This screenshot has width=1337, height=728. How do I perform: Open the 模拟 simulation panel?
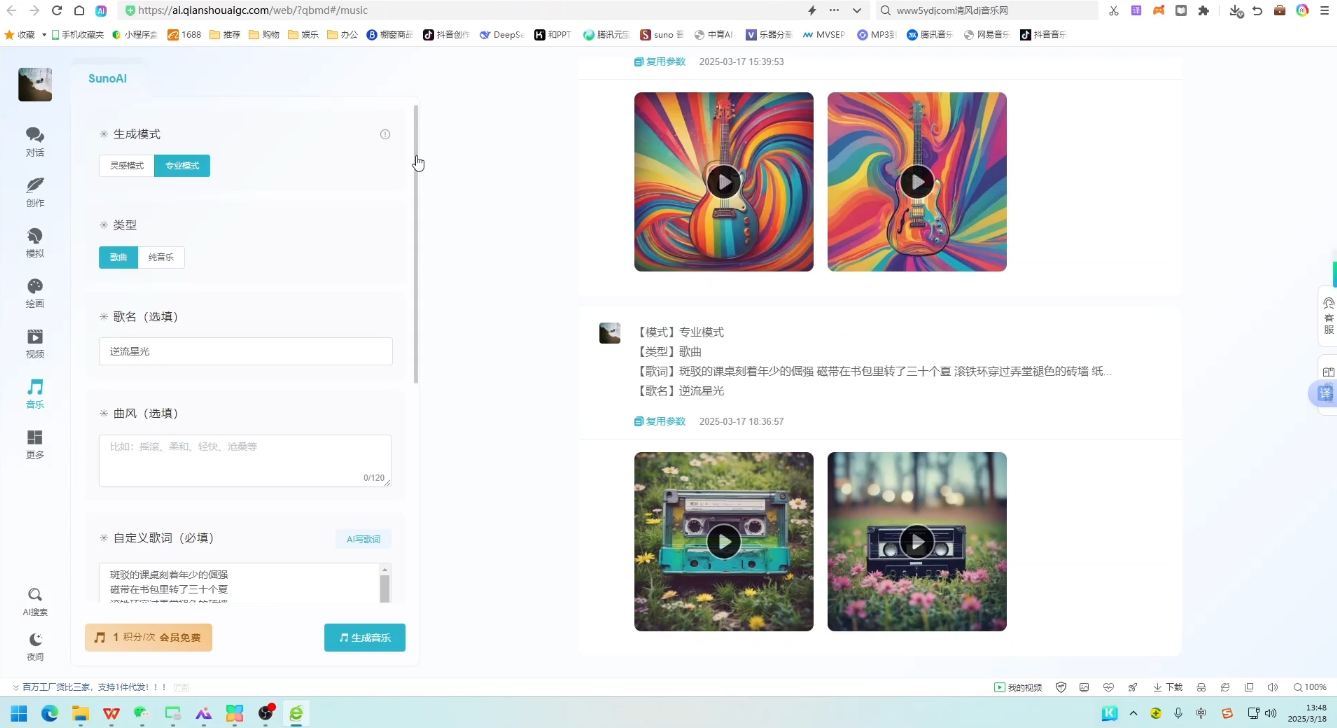pos(34,243)
